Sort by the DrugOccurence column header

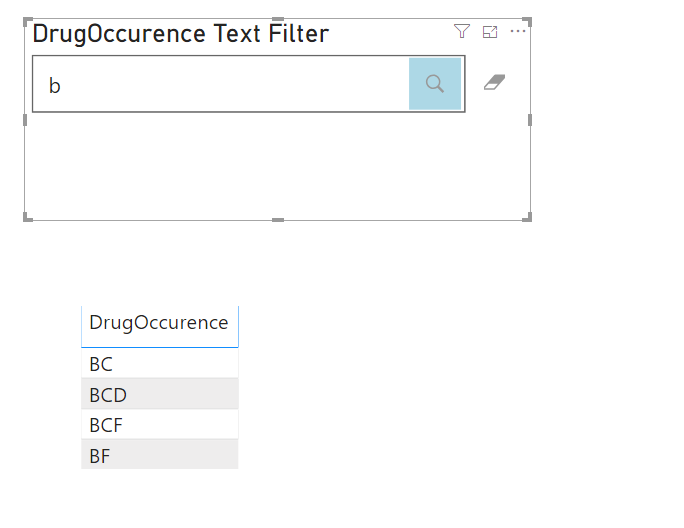159,323
